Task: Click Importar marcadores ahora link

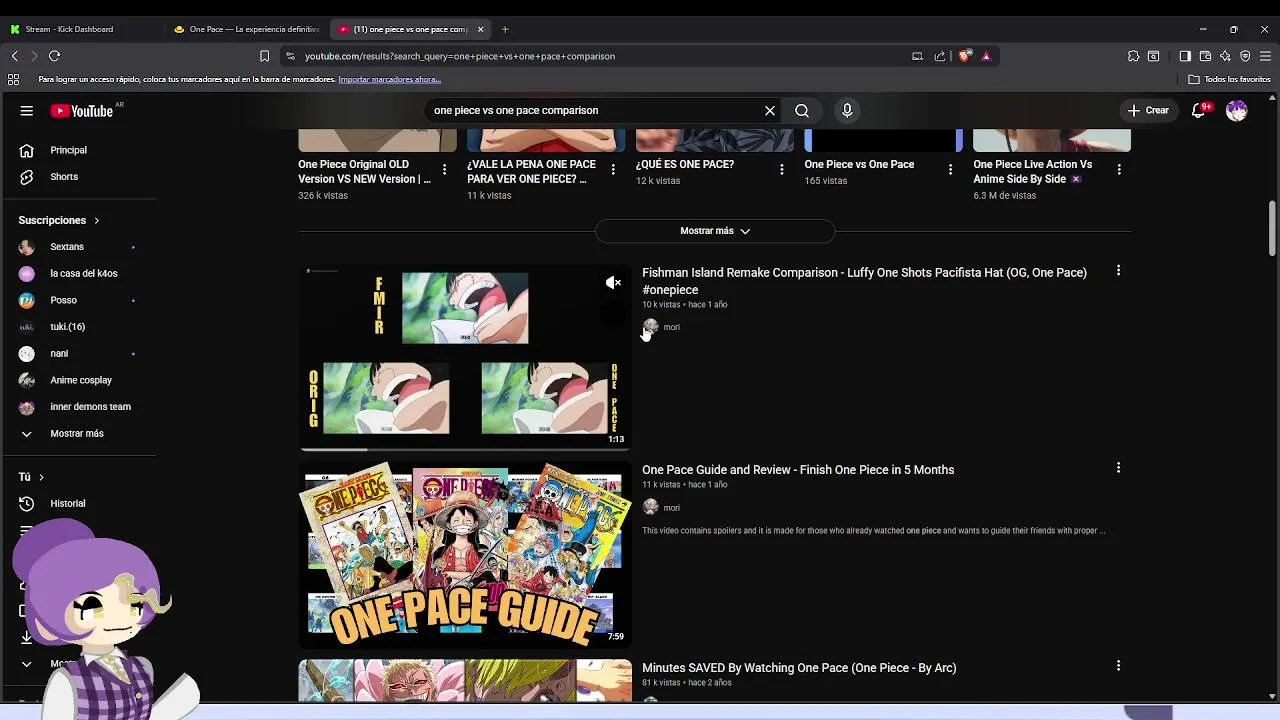Action: tap(389, 79)
